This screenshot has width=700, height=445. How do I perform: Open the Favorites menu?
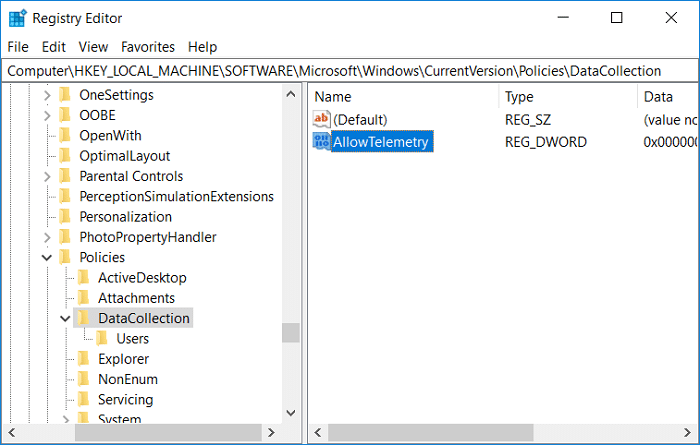tap(148, 47)
